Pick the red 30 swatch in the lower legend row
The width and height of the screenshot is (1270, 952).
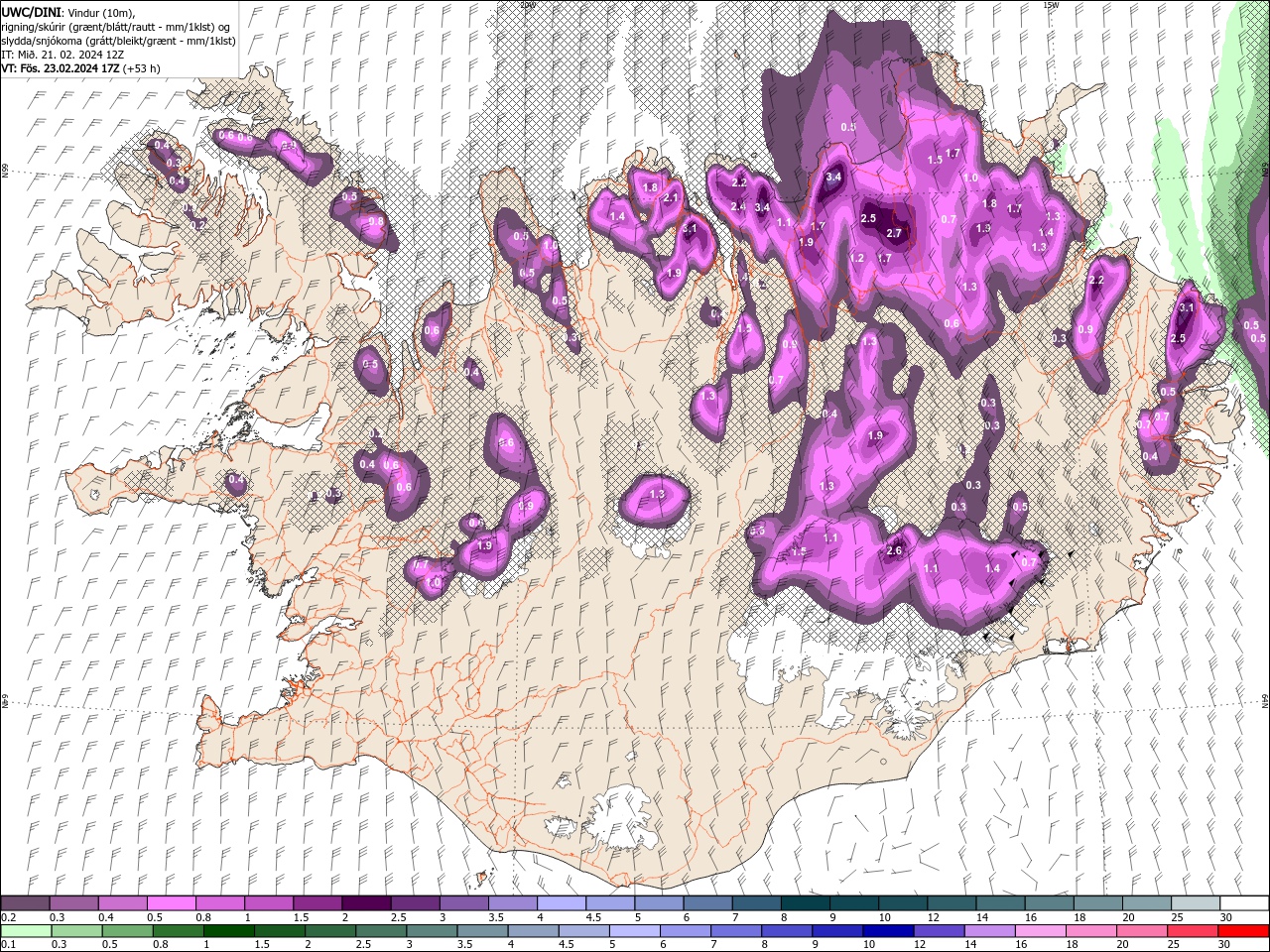coord(1244,930)
